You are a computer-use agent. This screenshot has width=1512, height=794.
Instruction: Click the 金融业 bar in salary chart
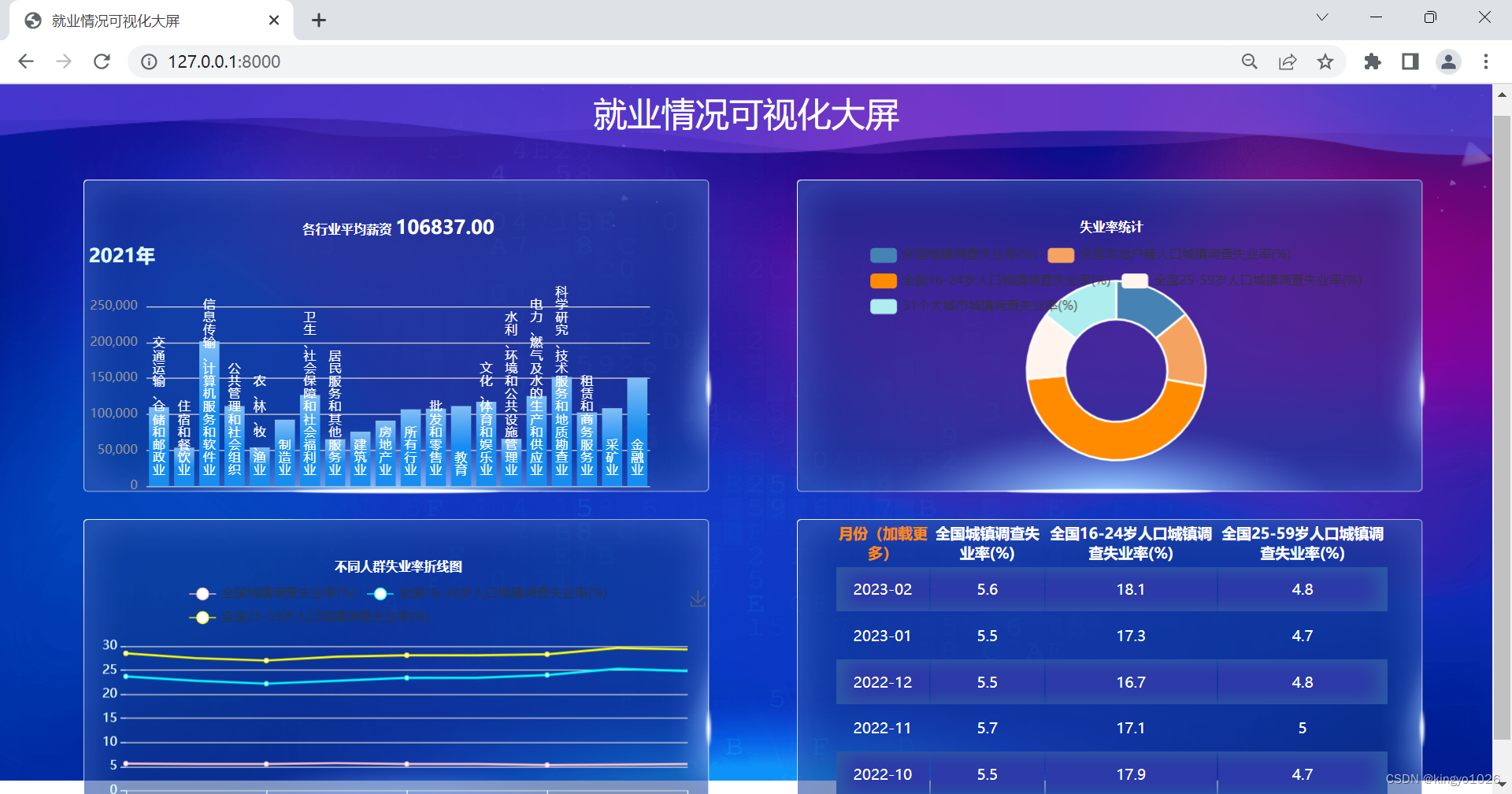[x=637, y=431]
